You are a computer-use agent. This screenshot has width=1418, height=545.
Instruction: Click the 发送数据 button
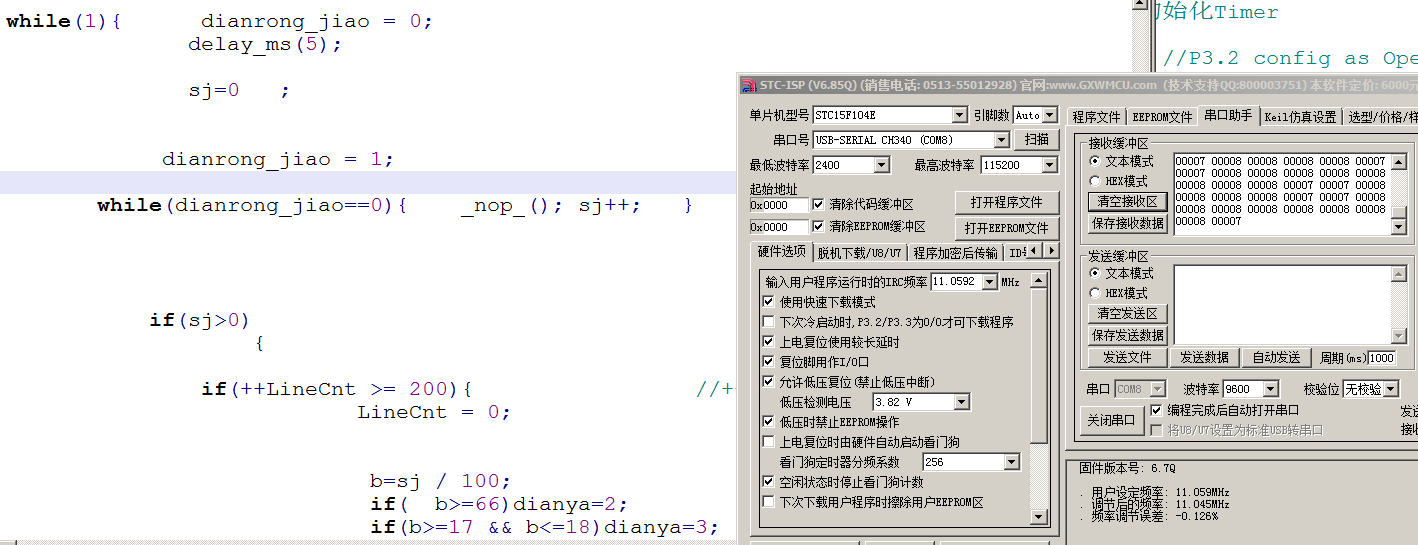(1204, 357)
